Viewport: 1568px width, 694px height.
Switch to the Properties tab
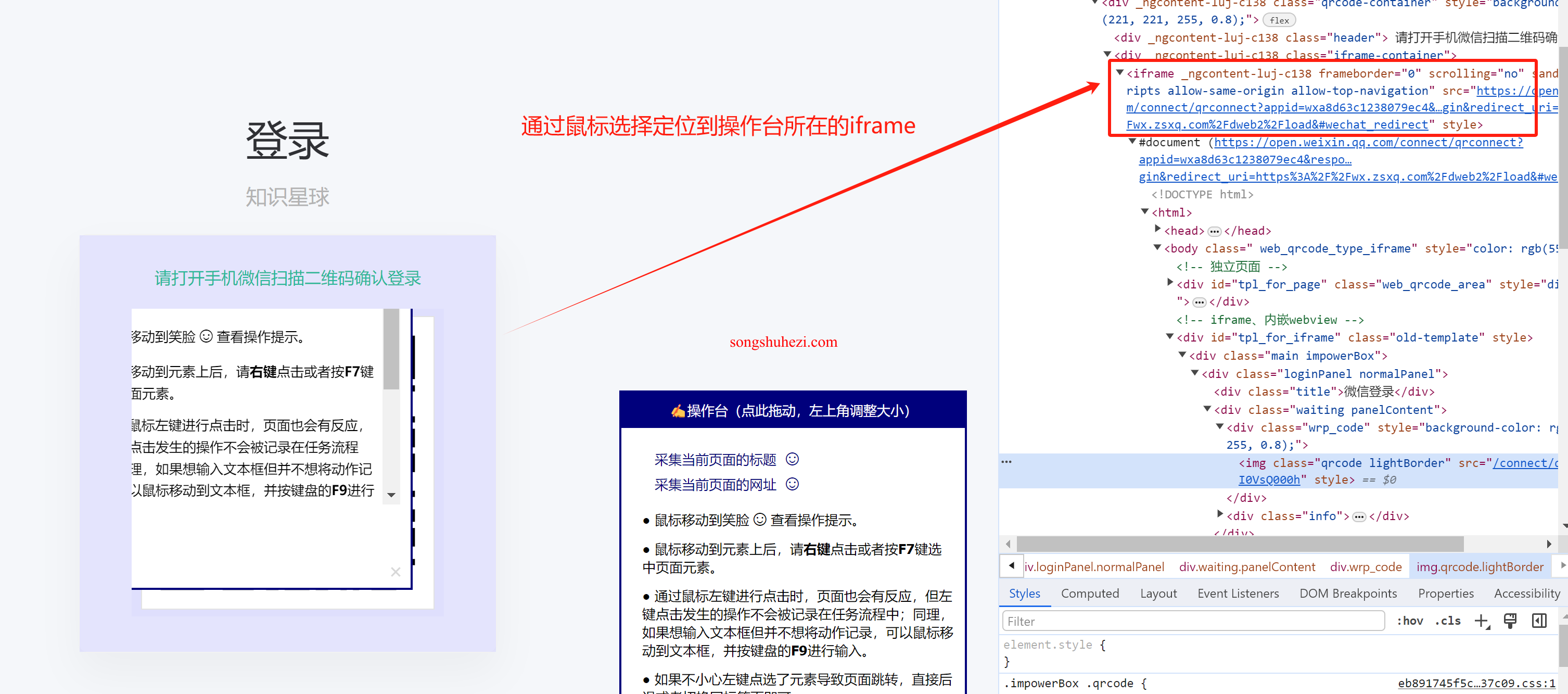pyautogui.click(x=1445, y=593)
